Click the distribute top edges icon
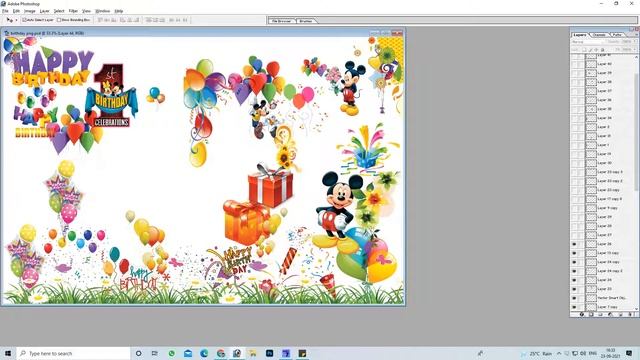 149,20
